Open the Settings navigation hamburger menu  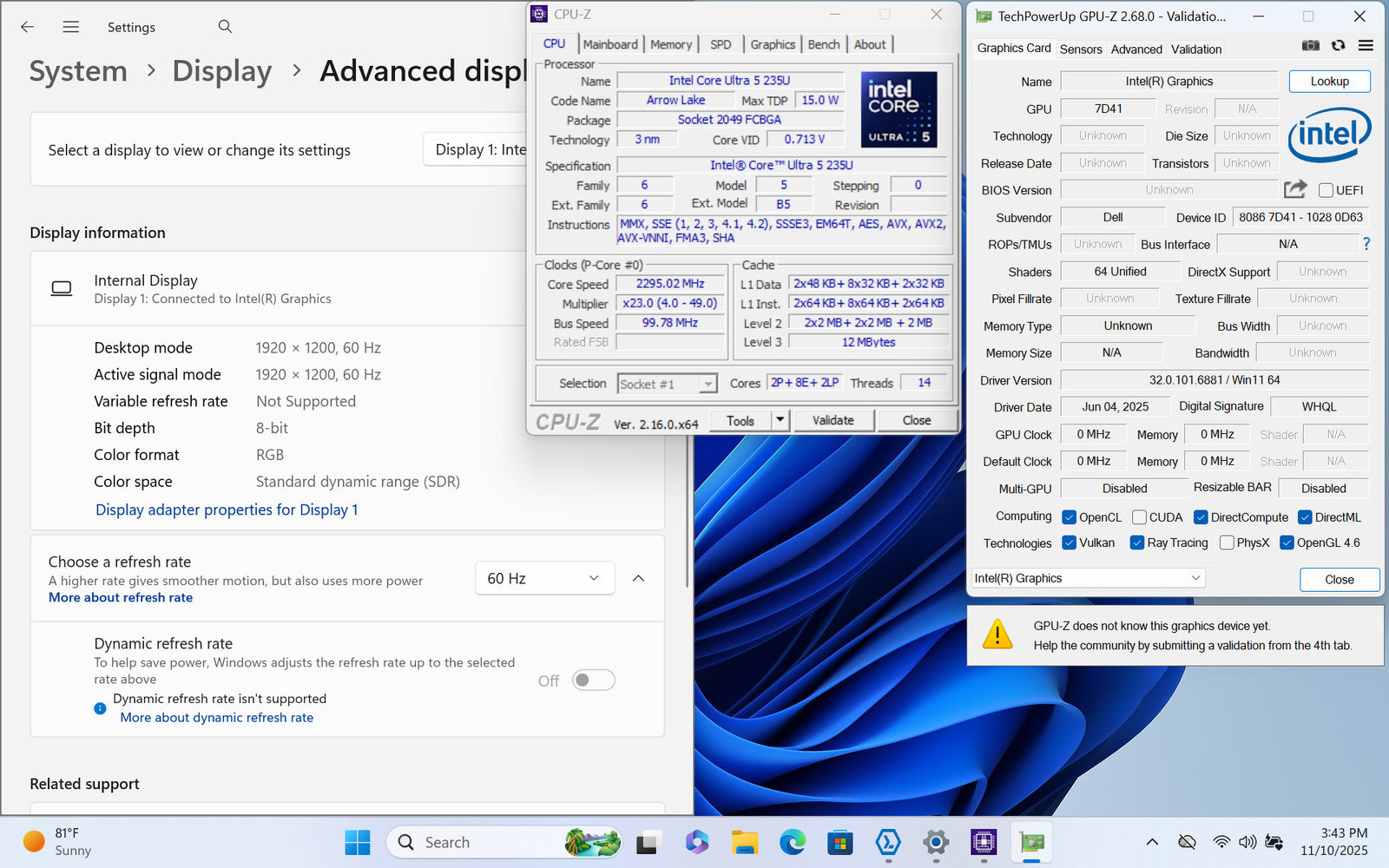tap(71, 27)
